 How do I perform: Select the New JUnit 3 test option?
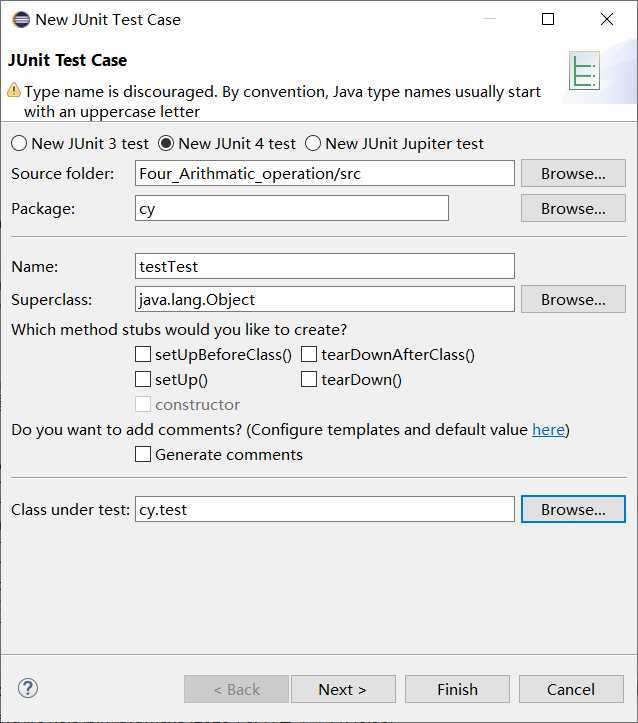pos(19,143)
